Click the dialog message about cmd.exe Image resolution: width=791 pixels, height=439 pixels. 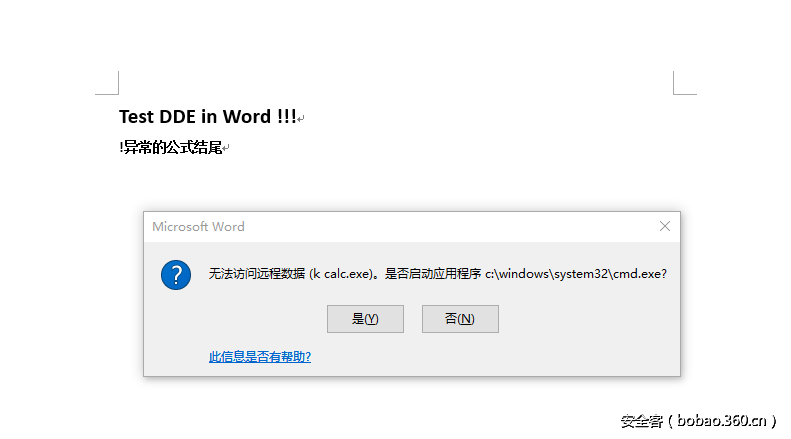click(x=437, y=274)
